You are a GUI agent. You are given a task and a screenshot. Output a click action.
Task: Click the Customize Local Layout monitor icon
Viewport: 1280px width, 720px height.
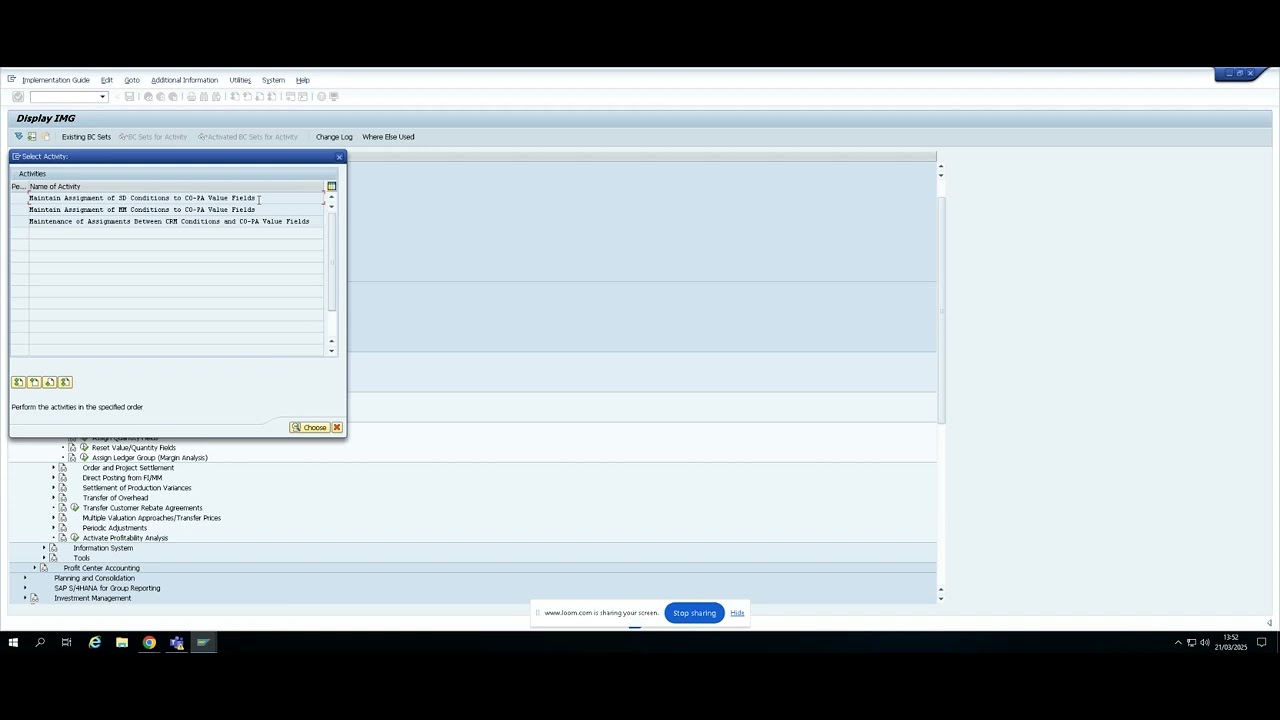tap(334, 97)
